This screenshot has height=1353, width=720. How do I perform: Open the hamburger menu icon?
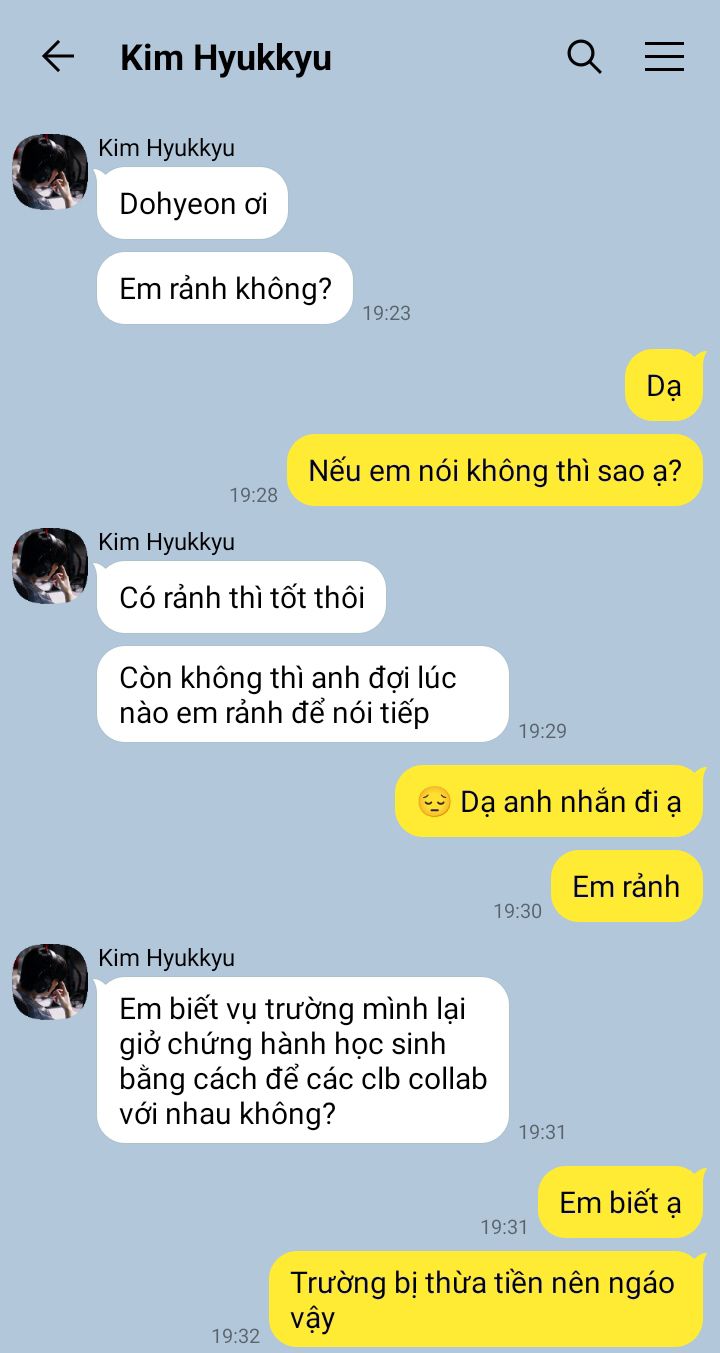click(664, 57)
